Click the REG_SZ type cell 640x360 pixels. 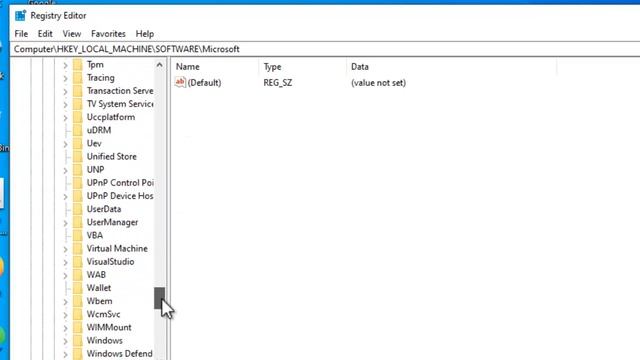pos(278,83)
